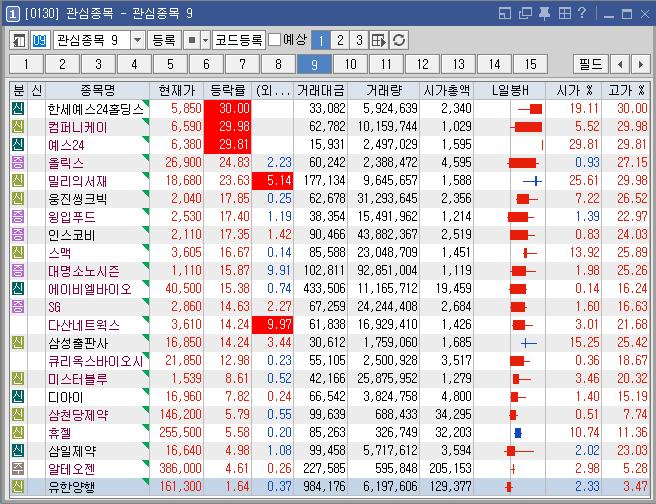Click the red 30.00 change cell

pos(228,109)
